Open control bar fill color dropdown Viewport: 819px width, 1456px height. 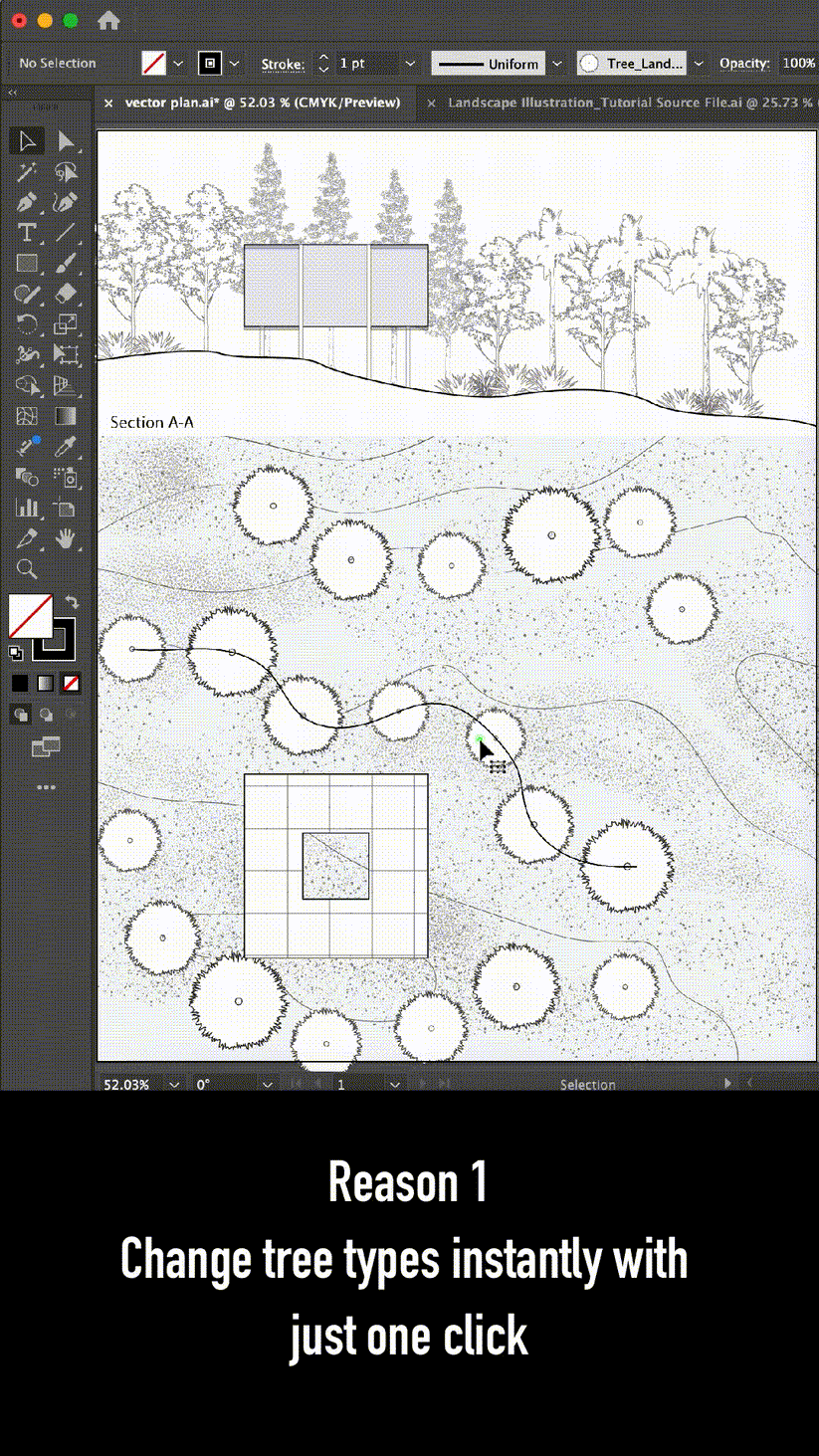[x=178, y=63]
